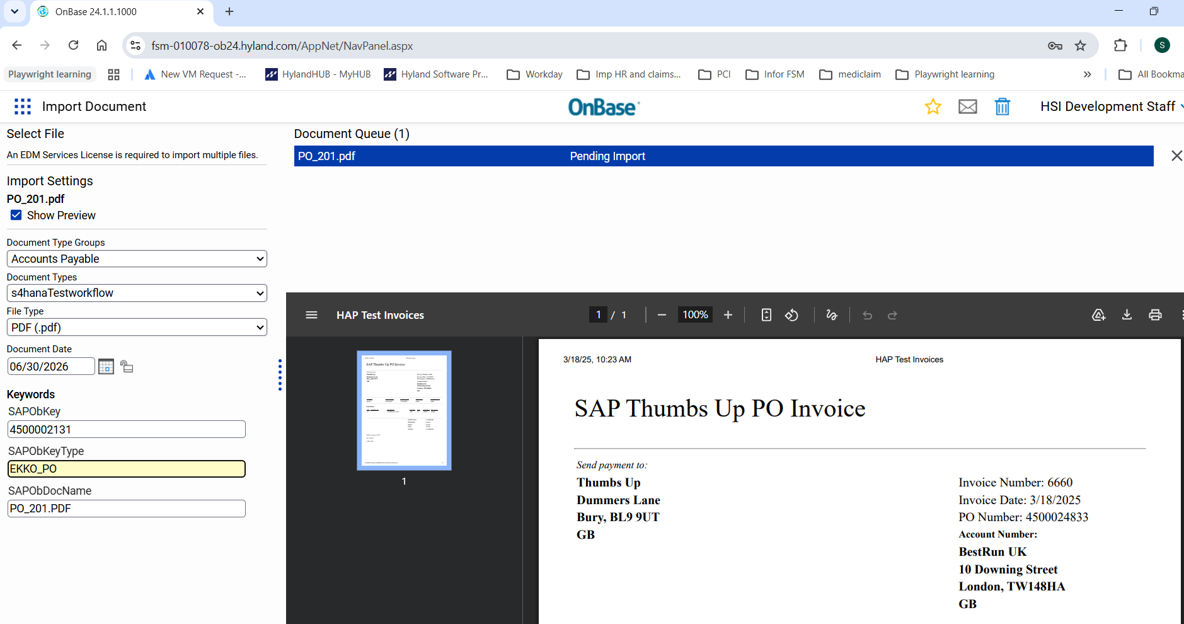1184x624 pixels.
Task: Open the tab search dropdown arrow
Action: 14,11
